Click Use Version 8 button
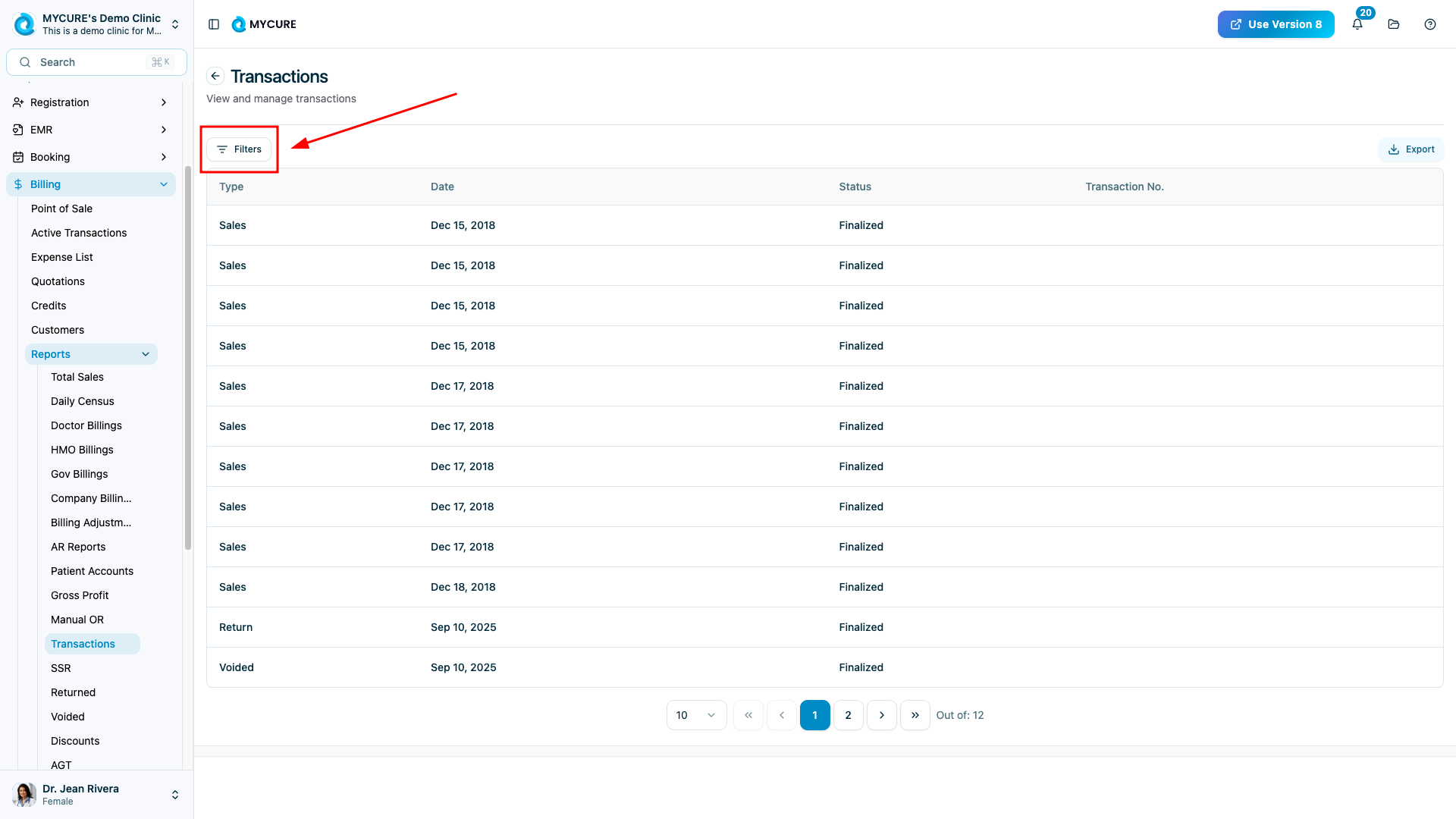This screenshot has height=819, width=1456. 1276,24
